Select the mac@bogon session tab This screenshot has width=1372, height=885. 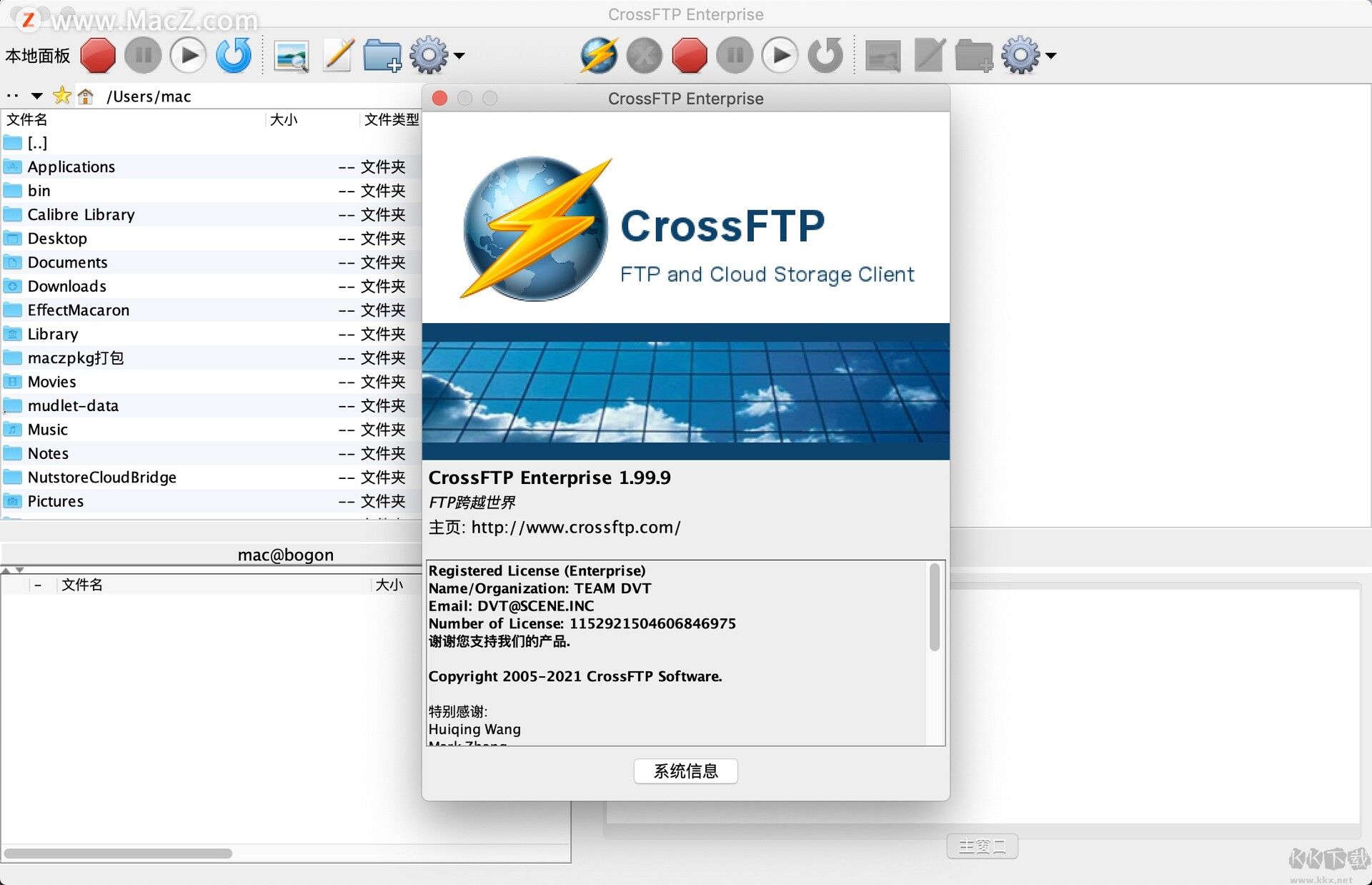click(x=285, y=554)
